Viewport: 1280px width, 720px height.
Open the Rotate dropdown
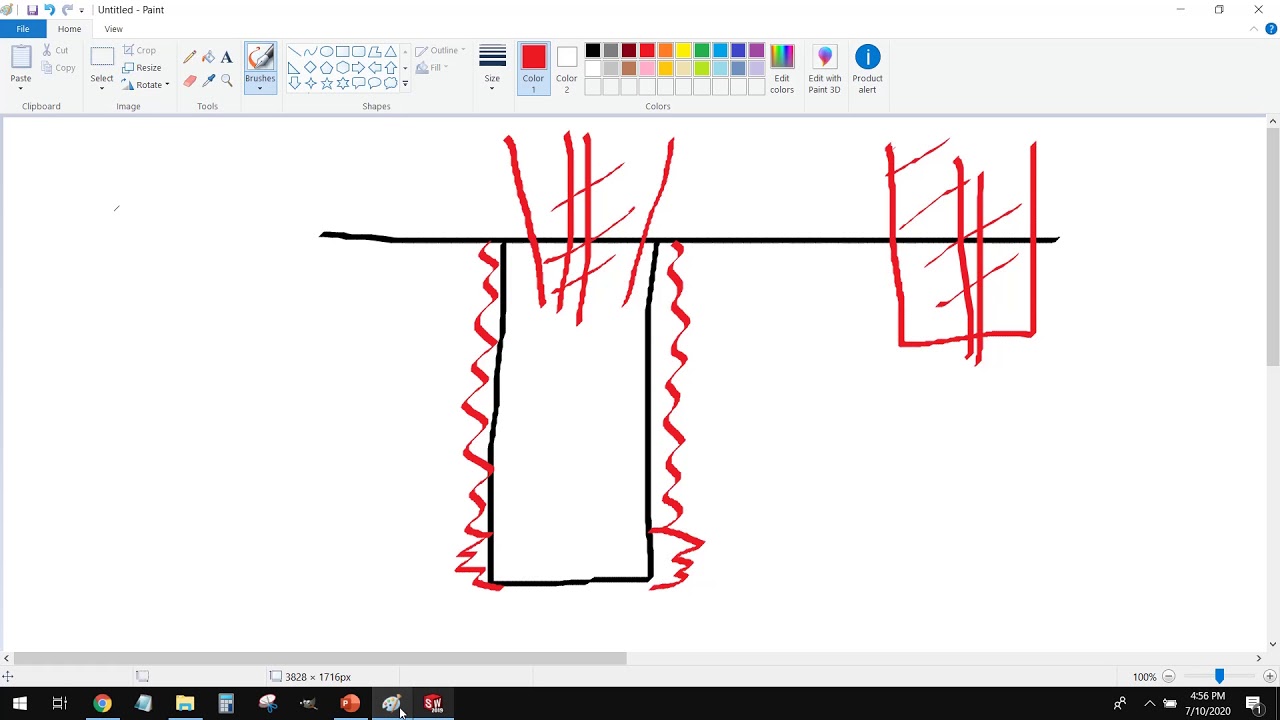tap(146, 85)
